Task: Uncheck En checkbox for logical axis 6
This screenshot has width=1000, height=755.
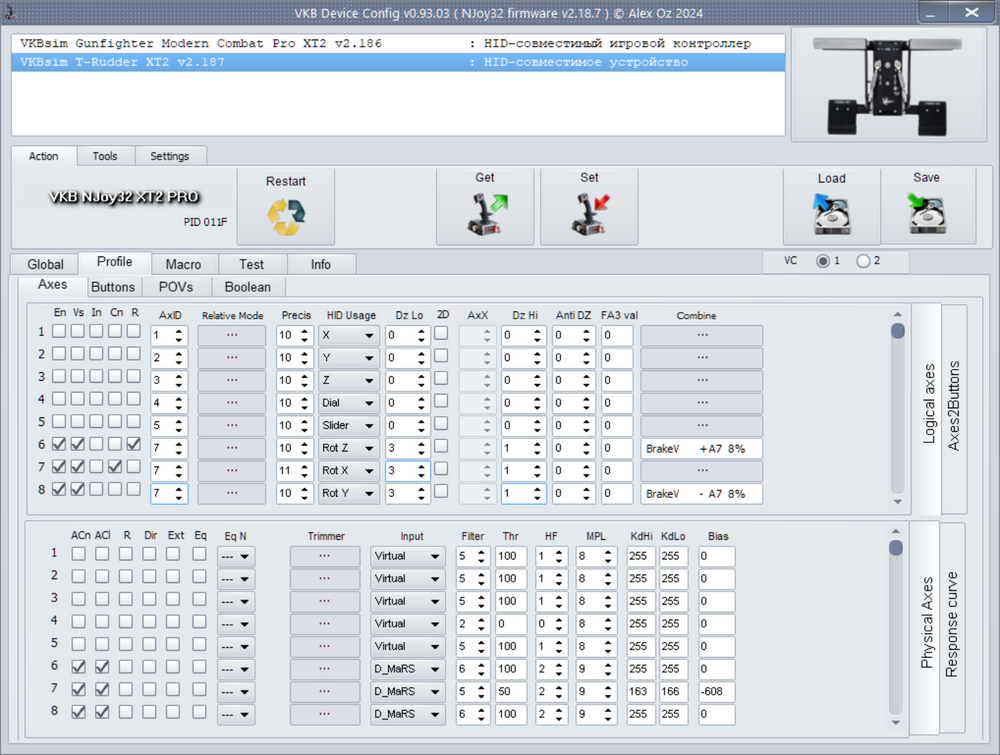Action: pyautogui.click(x=59, y=444)
